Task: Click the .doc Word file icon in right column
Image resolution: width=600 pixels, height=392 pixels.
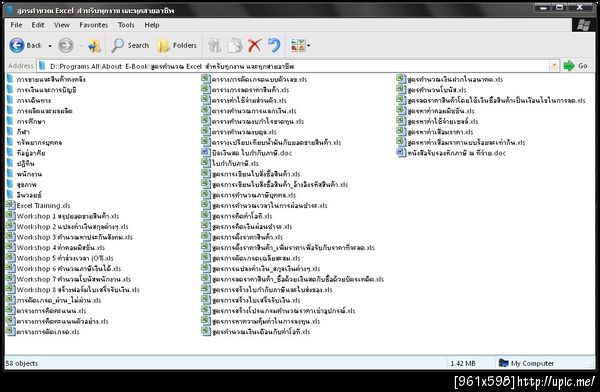Action: [x=401, y=152]
